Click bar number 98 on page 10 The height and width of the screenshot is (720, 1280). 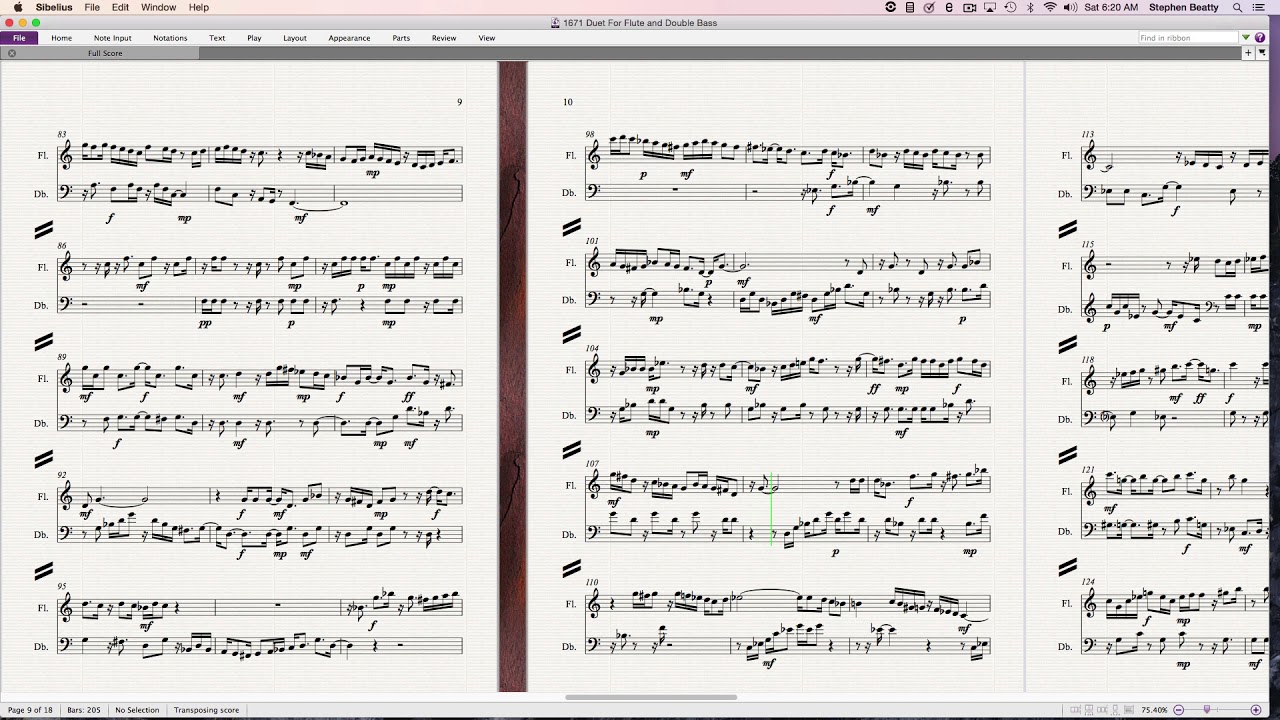click(591, 134)
